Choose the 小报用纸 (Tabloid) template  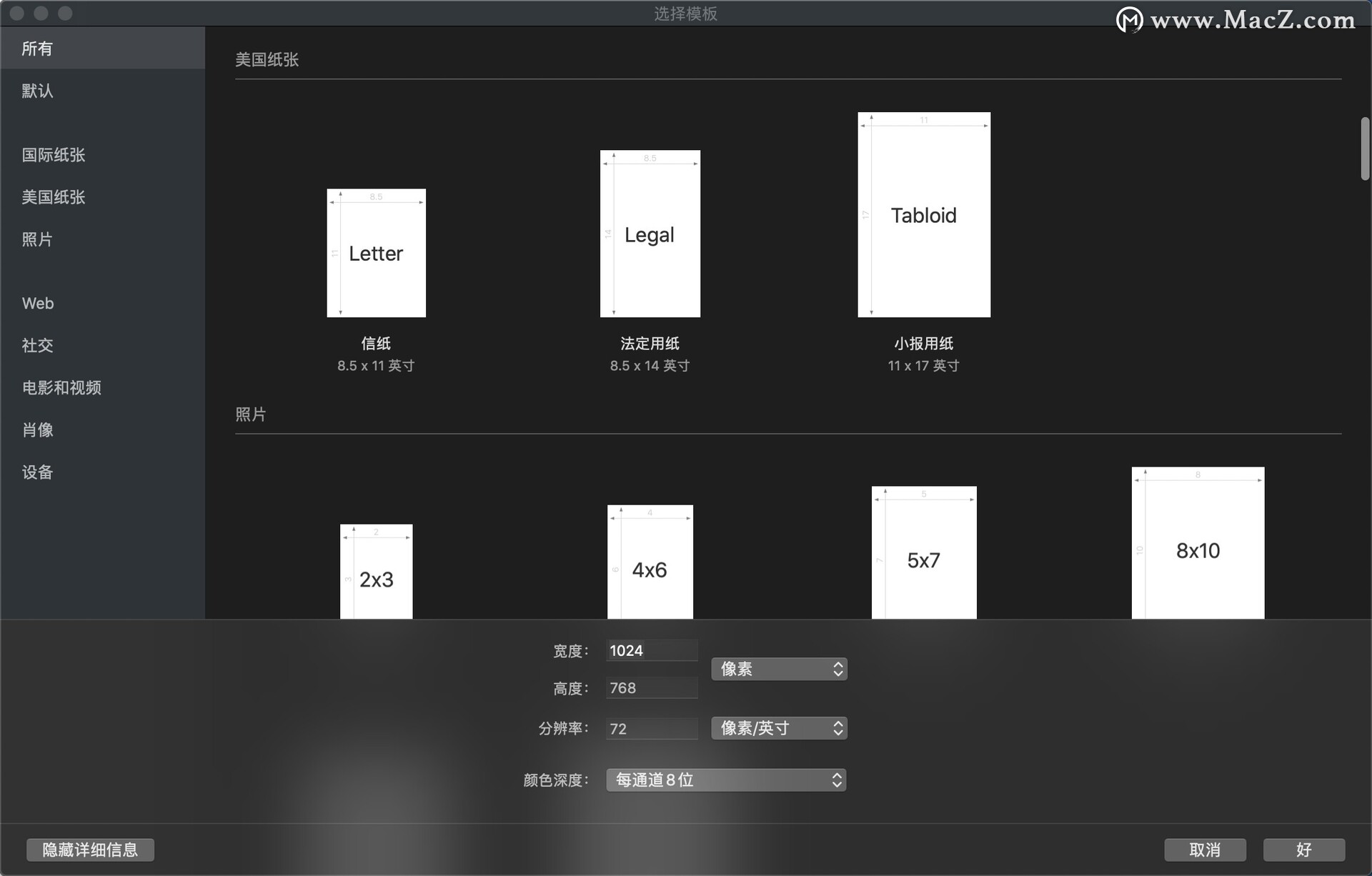[x=923, y=214]
